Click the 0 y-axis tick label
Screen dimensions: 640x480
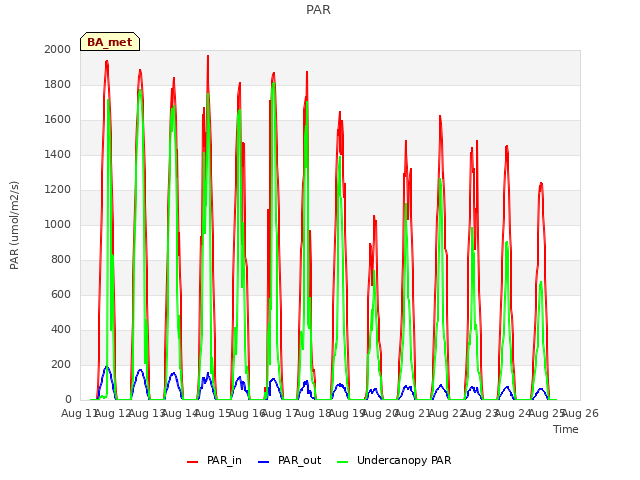(68, 400)
